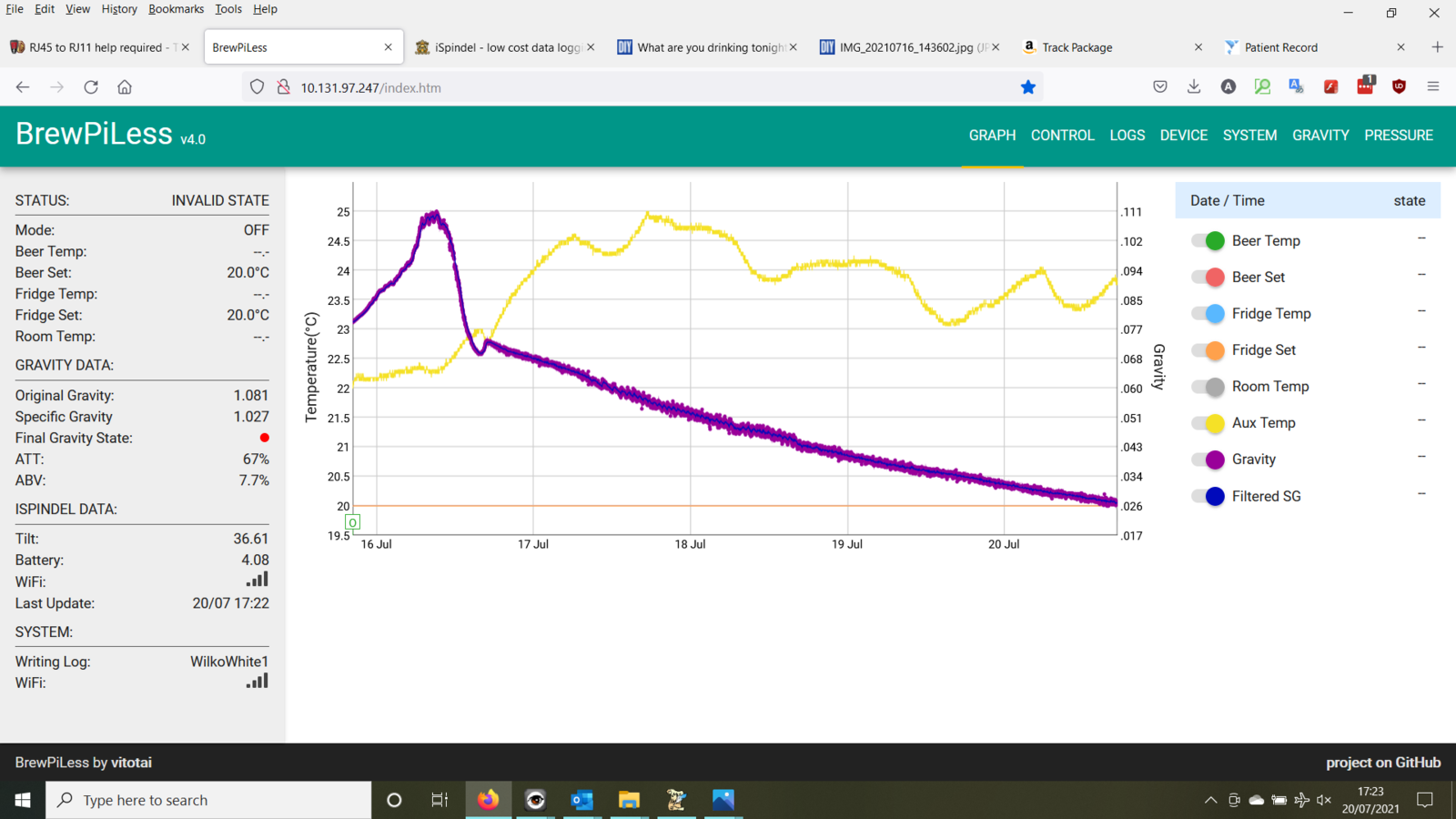Toggle Filtered SG series visibility

tap(1208, 496)
